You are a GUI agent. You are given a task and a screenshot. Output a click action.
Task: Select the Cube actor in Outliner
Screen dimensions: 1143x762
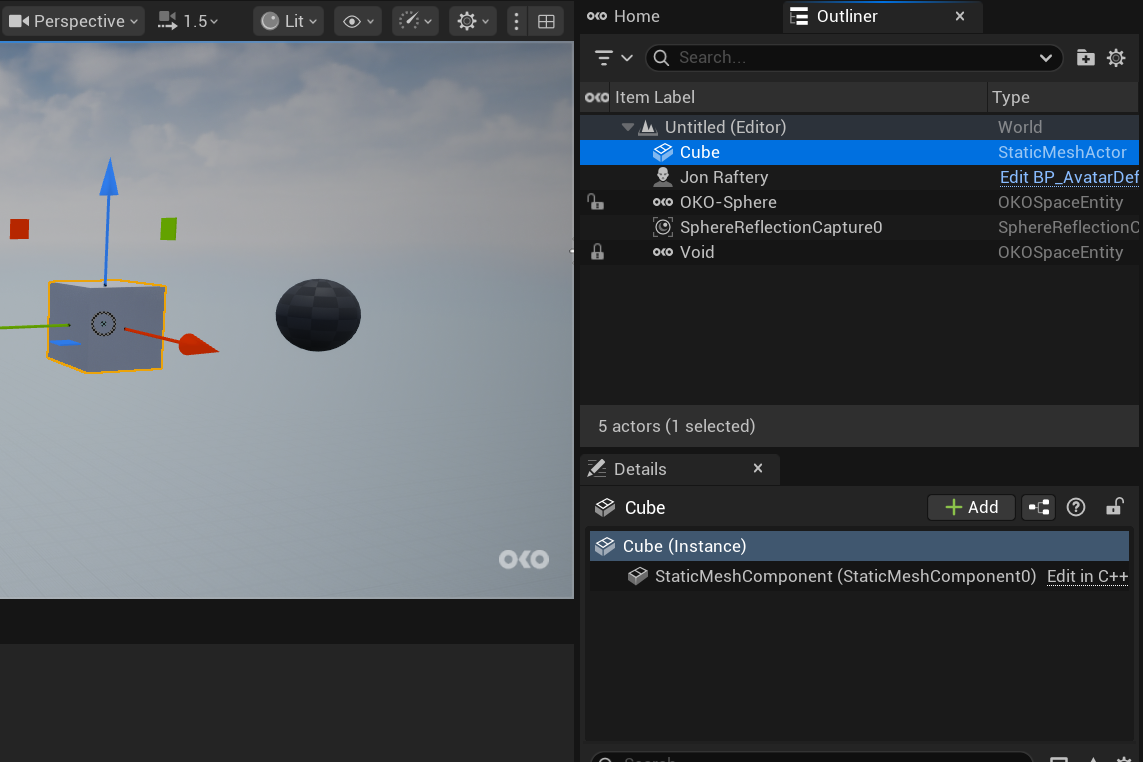(859, 152)
